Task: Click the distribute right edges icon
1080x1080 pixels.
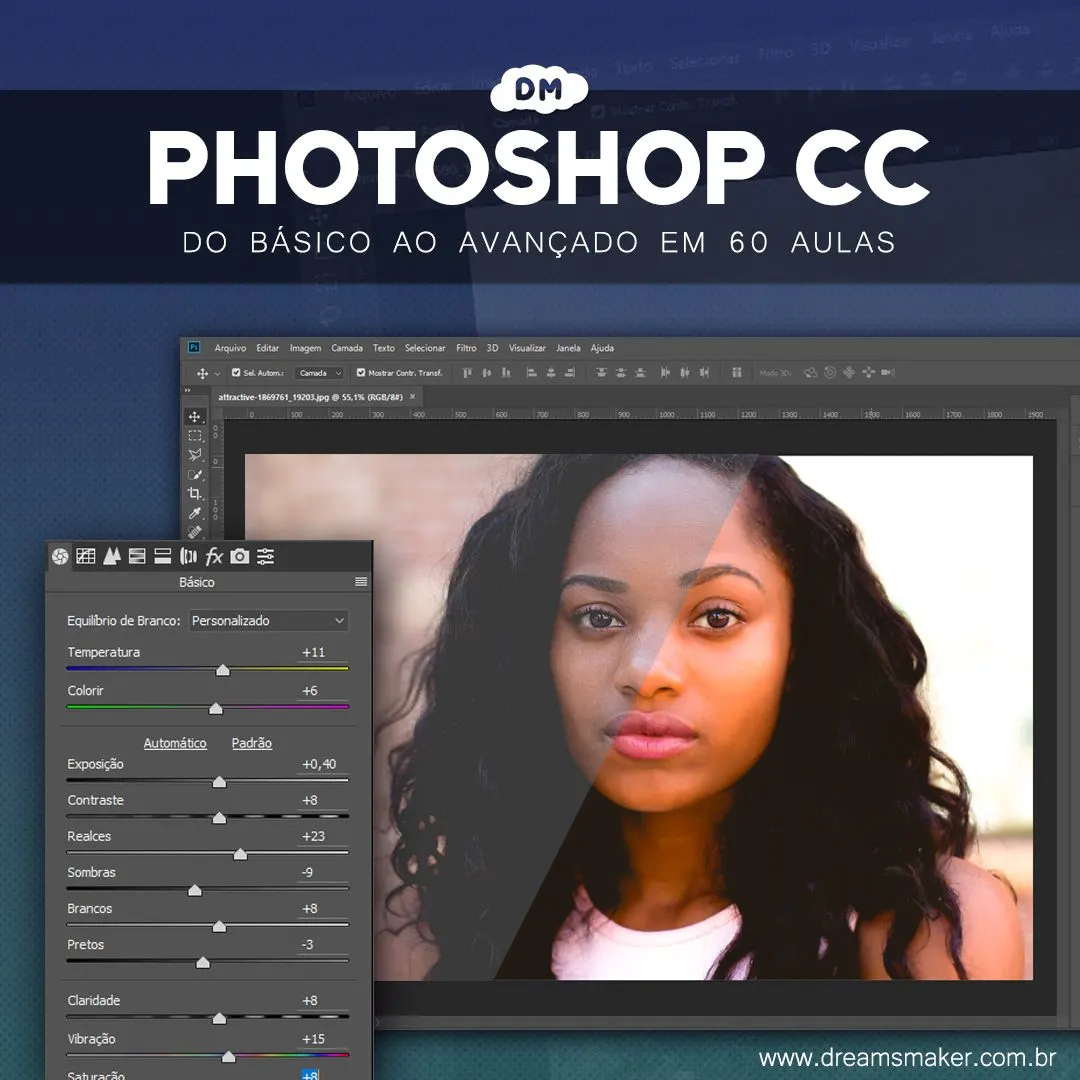Action: click(x=704, y=373)
